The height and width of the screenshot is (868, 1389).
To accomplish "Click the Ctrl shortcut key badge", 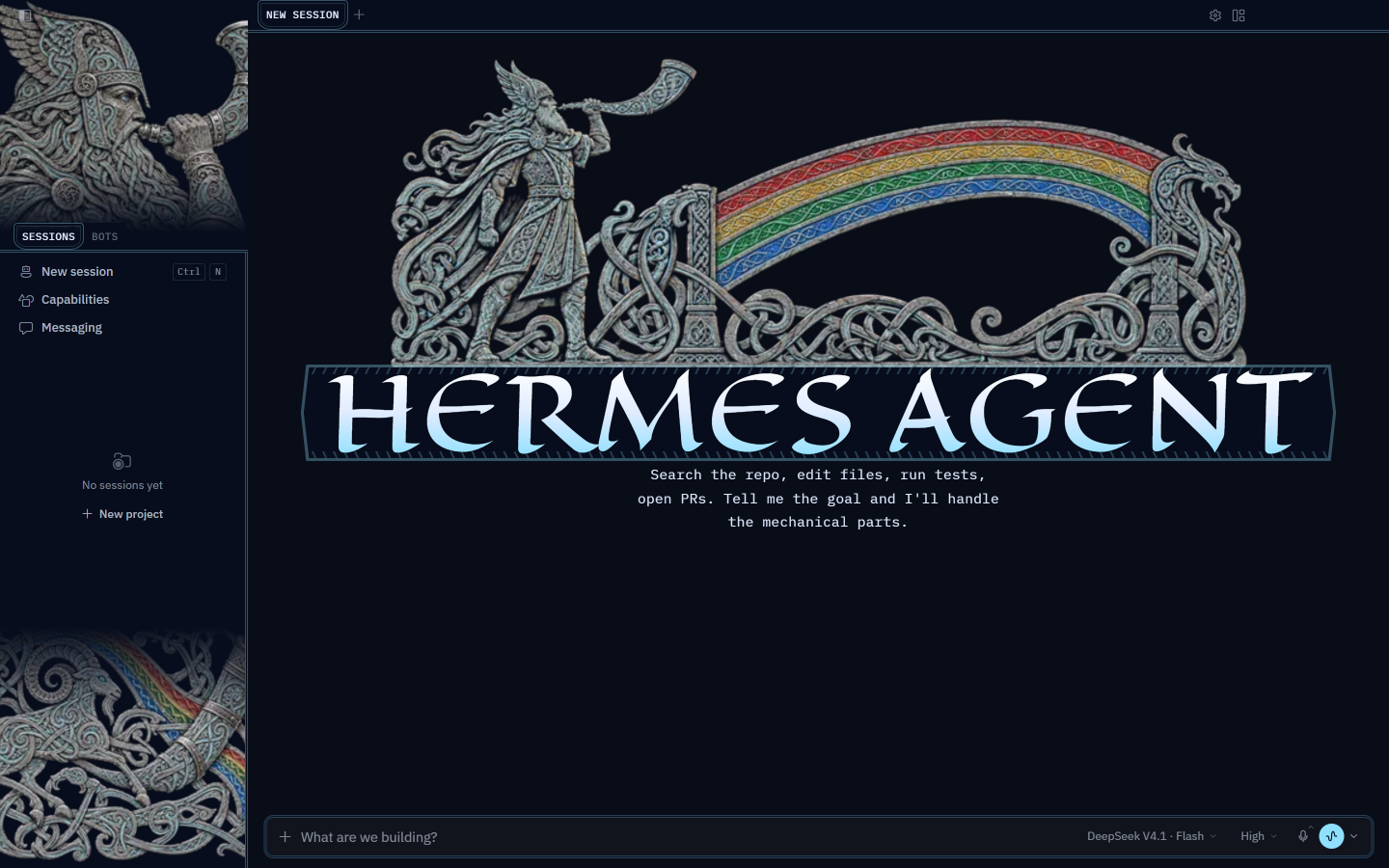I will (189, 272).
